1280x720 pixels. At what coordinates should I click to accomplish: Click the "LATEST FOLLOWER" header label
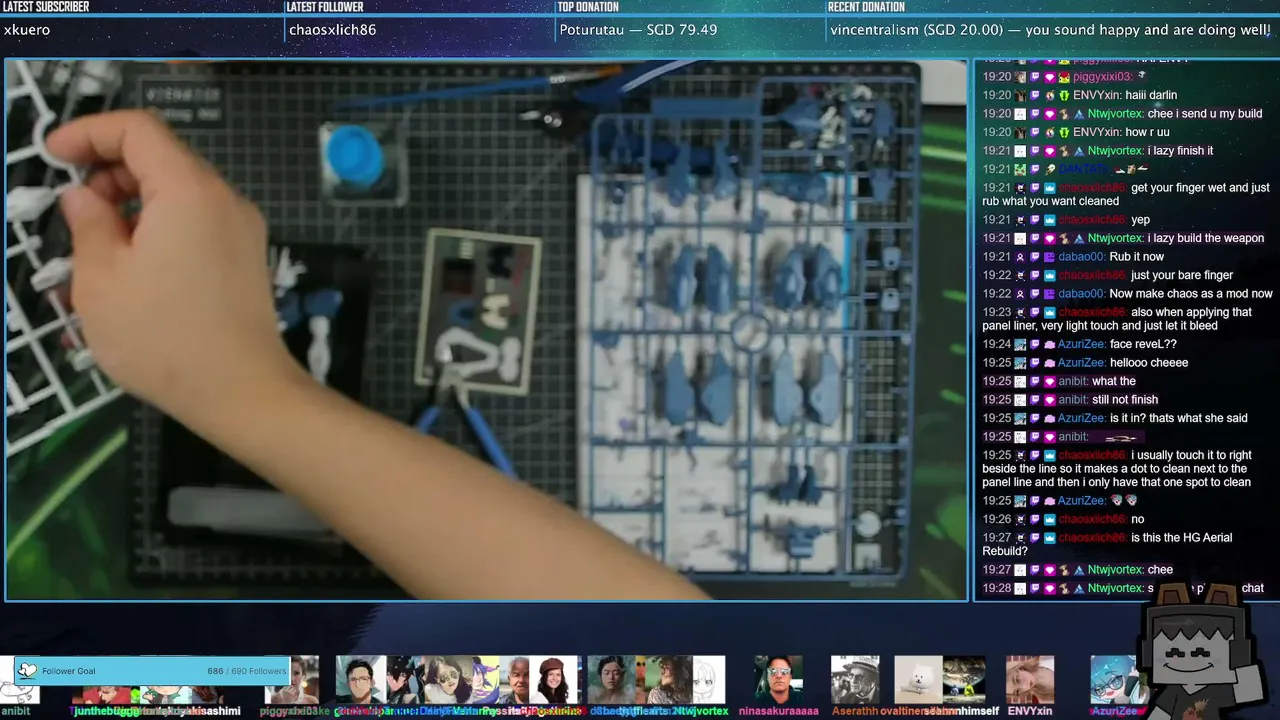pos(325,7)
